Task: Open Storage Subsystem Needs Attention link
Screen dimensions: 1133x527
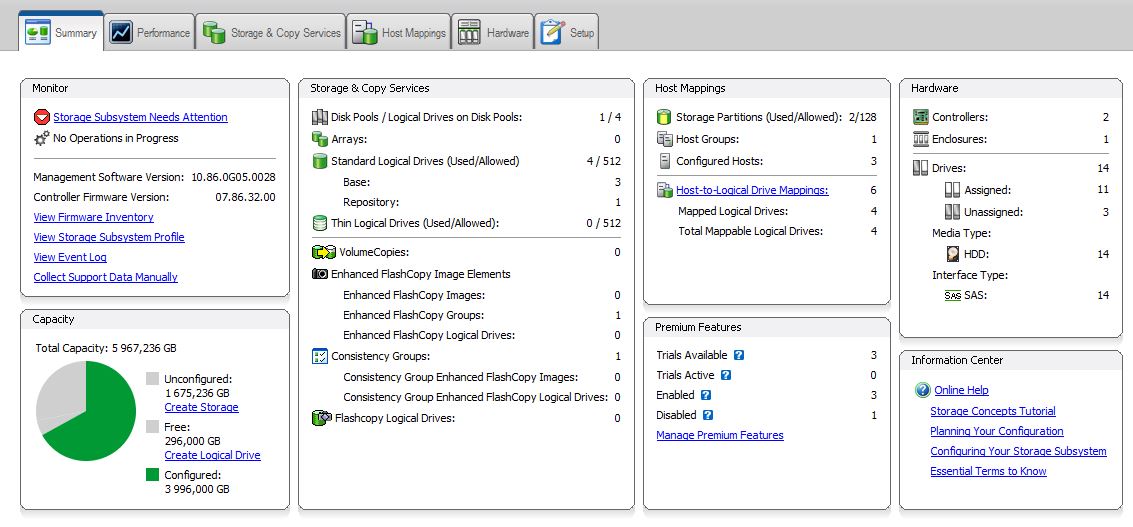Action: 140,117
